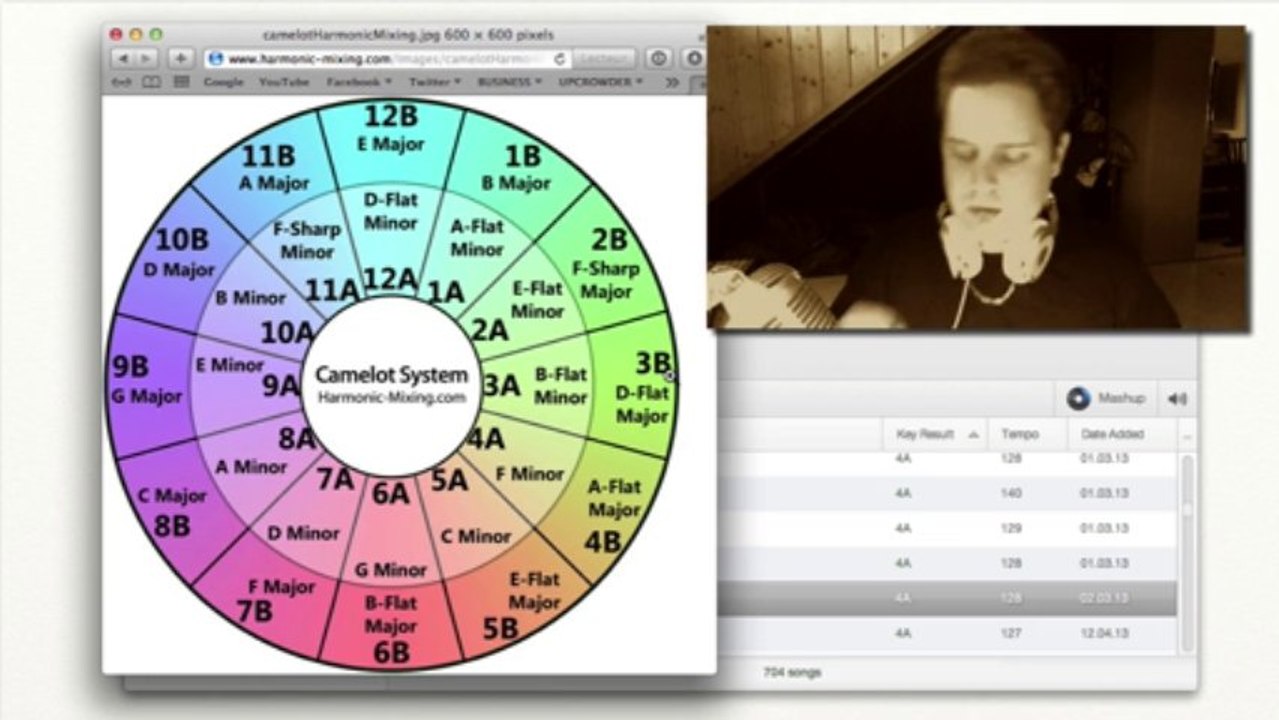Viewport: 1279px width, 720px height.
Task: Toggle the speaker volume icon
Action: pyautogui.click(x=1177, y=399)
